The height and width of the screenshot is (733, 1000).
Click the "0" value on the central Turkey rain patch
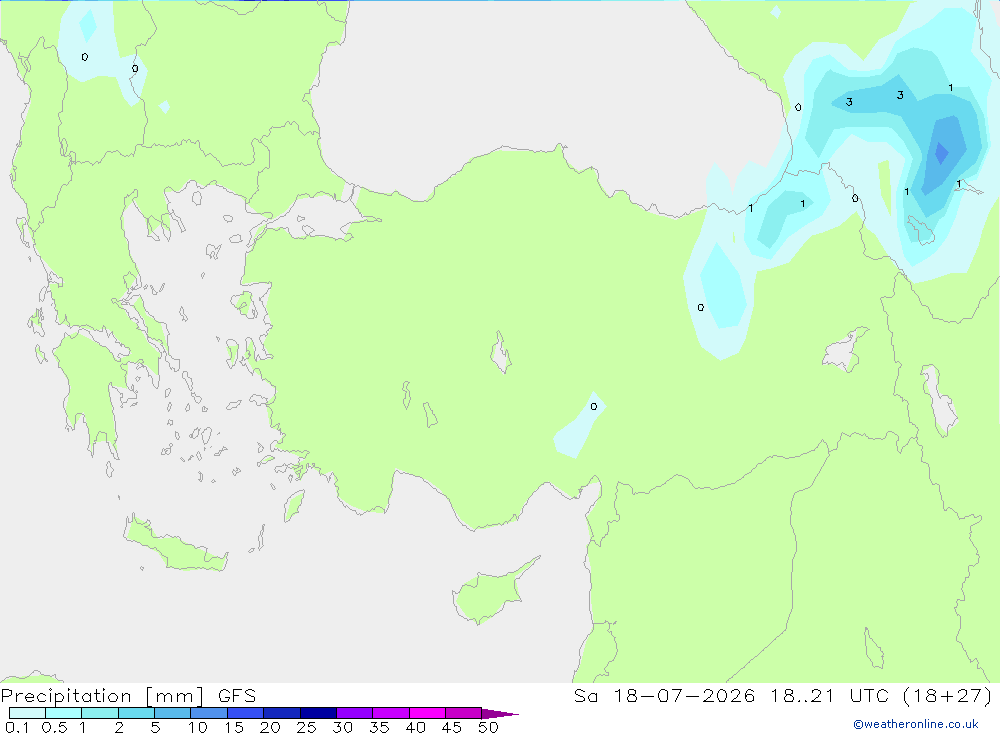[x=594, y=406]
